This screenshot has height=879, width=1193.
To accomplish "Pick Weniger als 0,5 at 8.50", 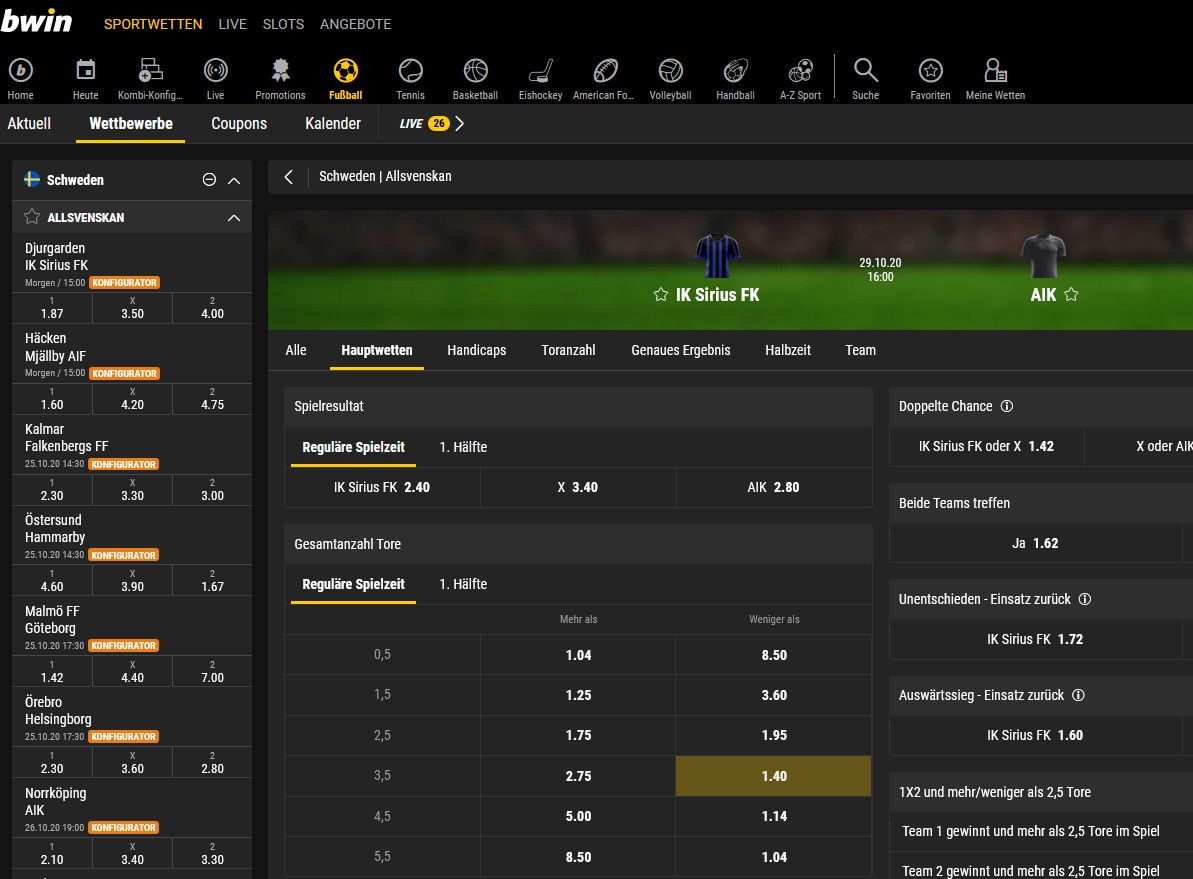I will tap(774, 655).
